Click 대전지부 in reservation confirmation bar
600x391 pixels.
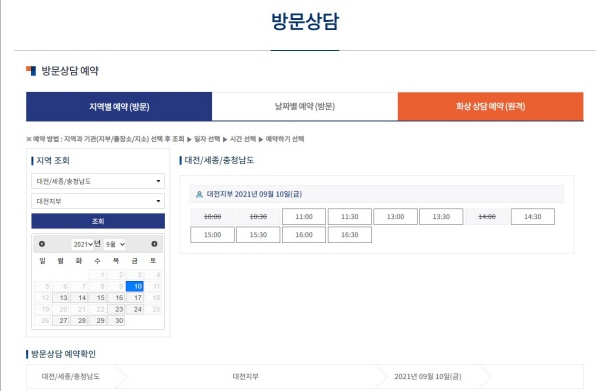[246, 376]
